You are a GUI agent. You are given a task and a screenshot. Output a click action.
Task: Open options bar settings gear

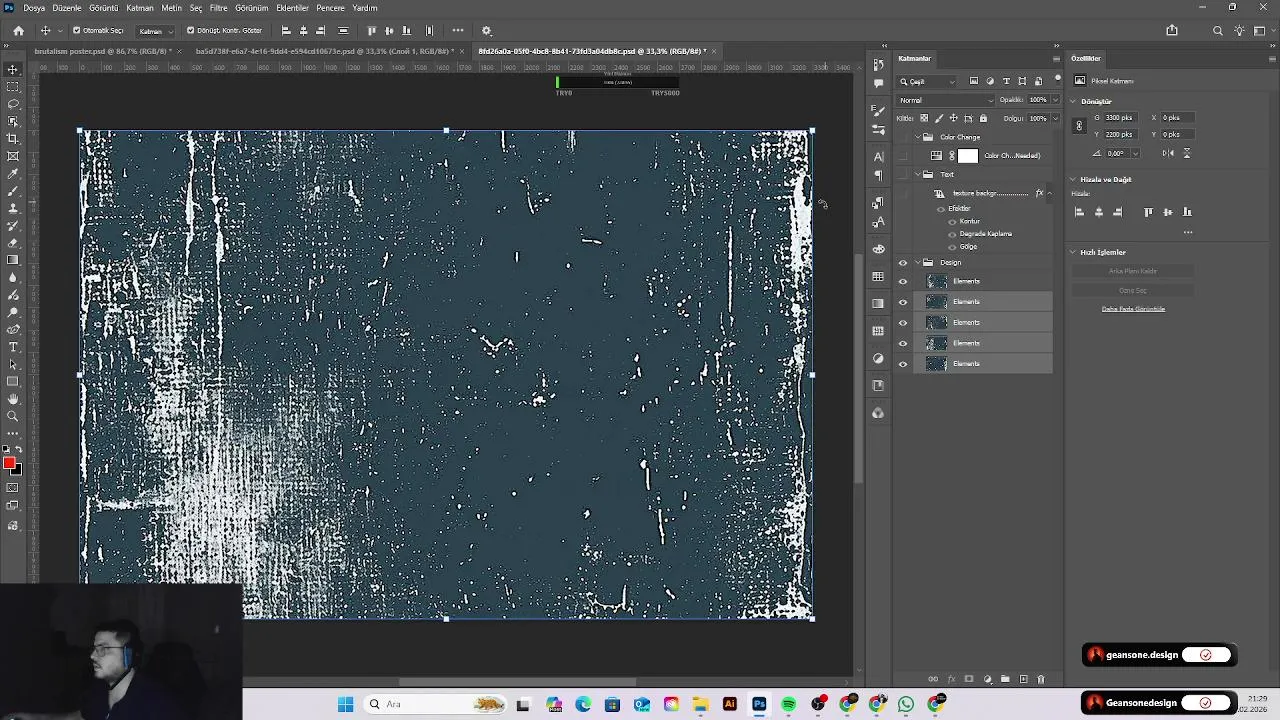pyautogui.click(x=487, y=31)
